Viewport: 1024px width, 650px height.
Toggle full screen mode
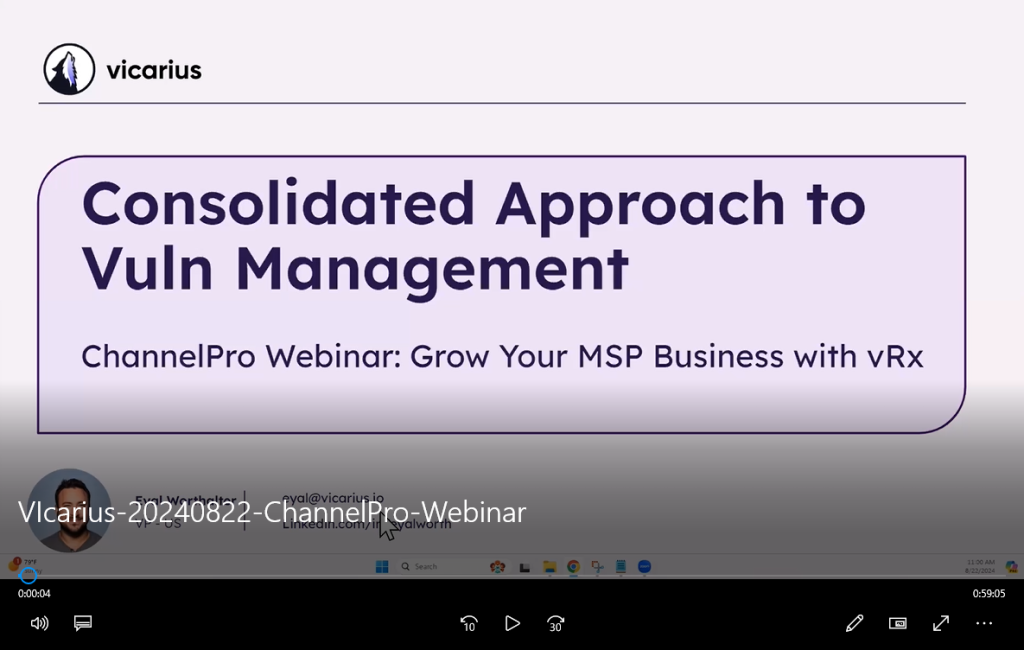(x=941, y=623)
